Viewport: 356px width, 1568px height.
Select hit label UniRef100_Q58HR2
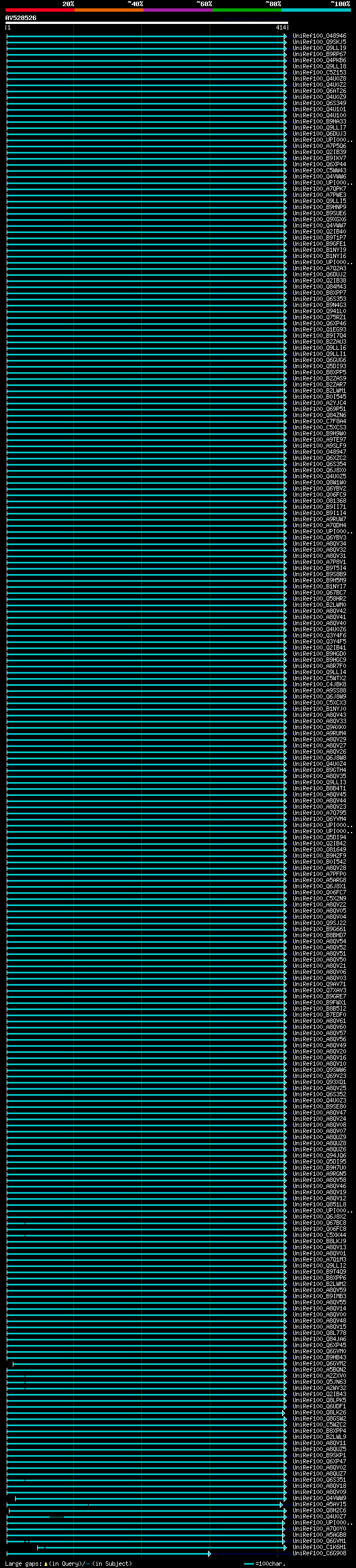(319, 599)
